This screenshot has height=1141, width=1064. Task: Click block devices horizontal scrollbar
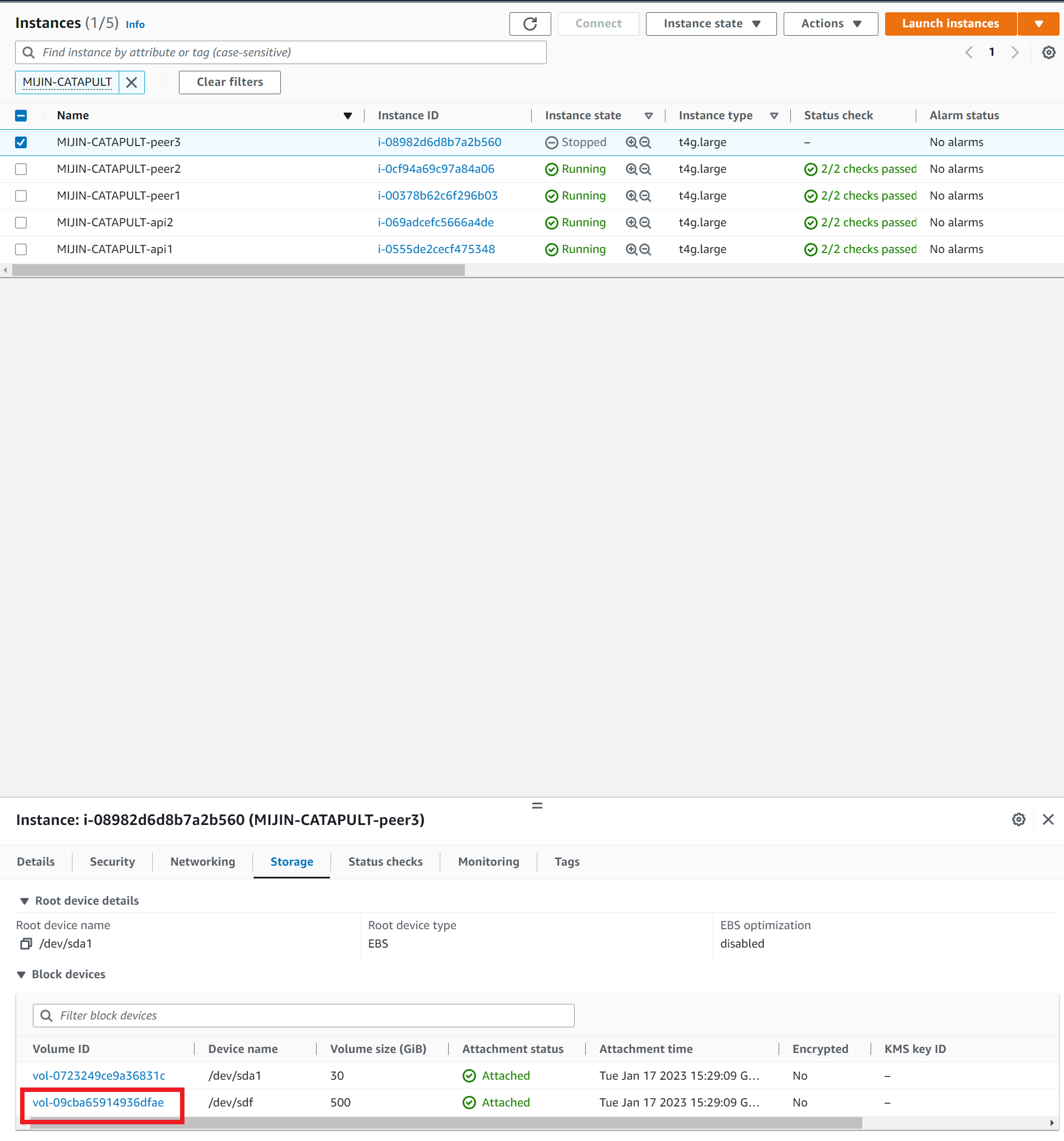[x=446, y=1123]
